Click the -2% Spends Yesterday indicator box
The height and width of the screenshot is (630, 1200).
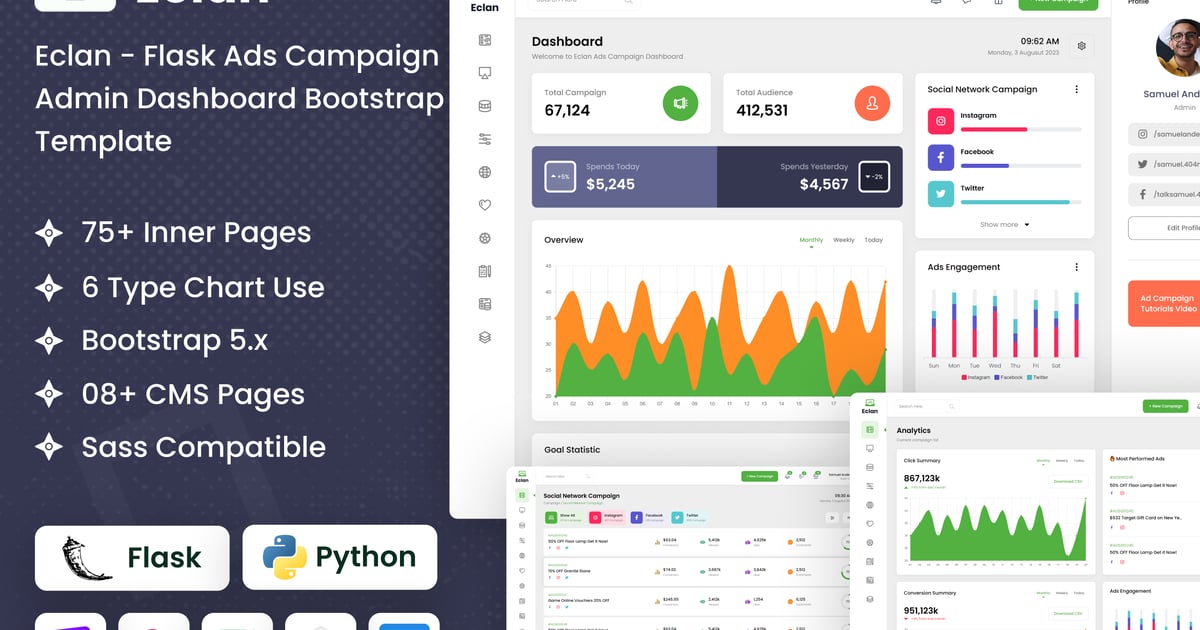click(874, 177)
